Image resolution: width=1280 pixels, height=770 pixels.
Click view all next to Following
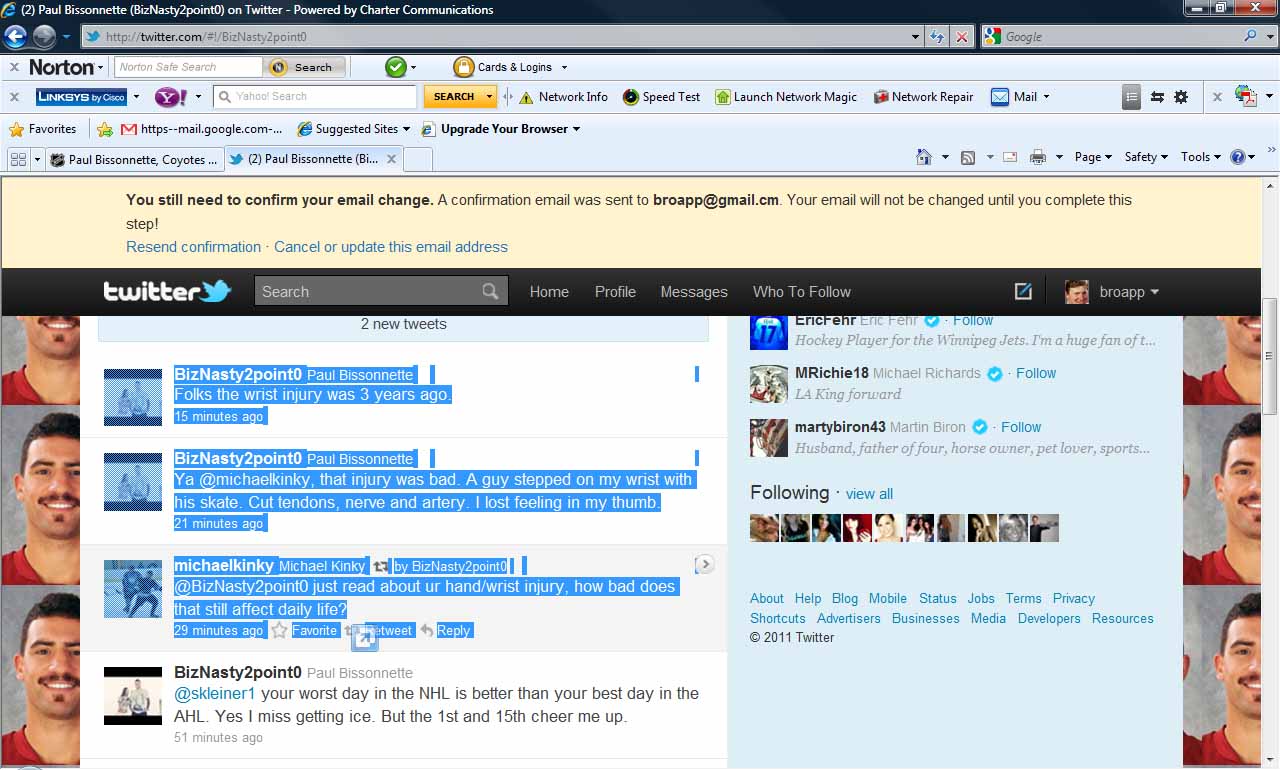tap(869, 494)
